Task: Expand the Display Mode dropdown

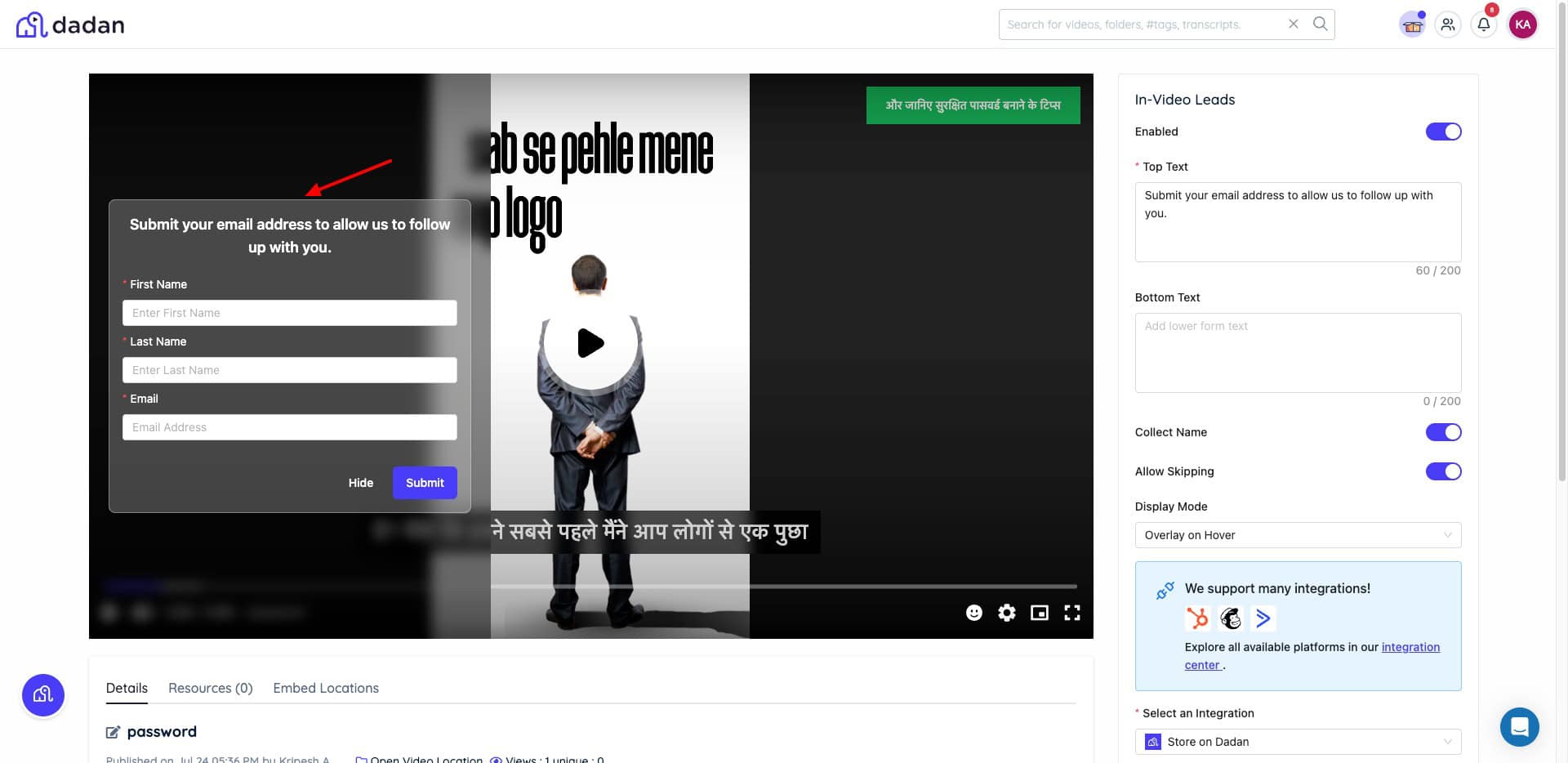Action: click(1297, 535)
